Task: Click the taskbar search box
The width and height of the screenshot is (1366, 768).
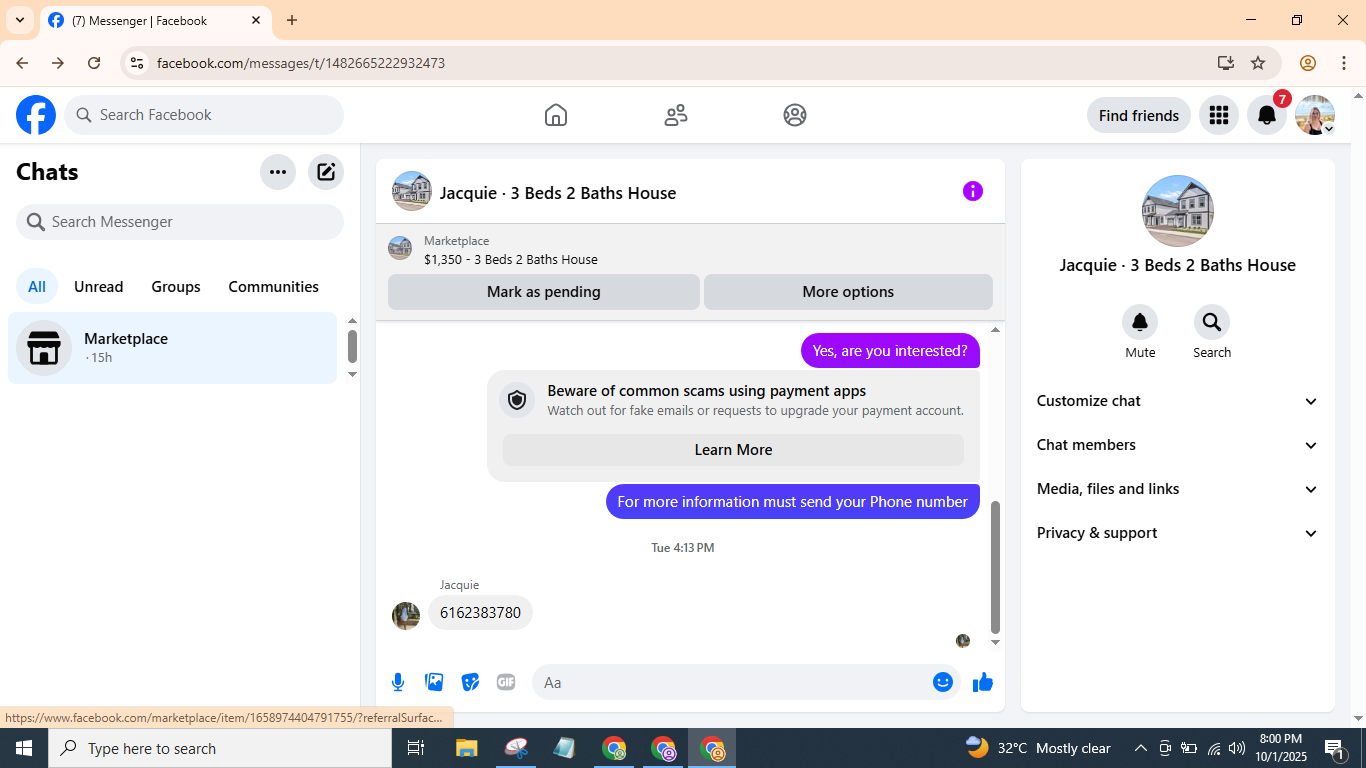Action: click(x=220, y=748)
